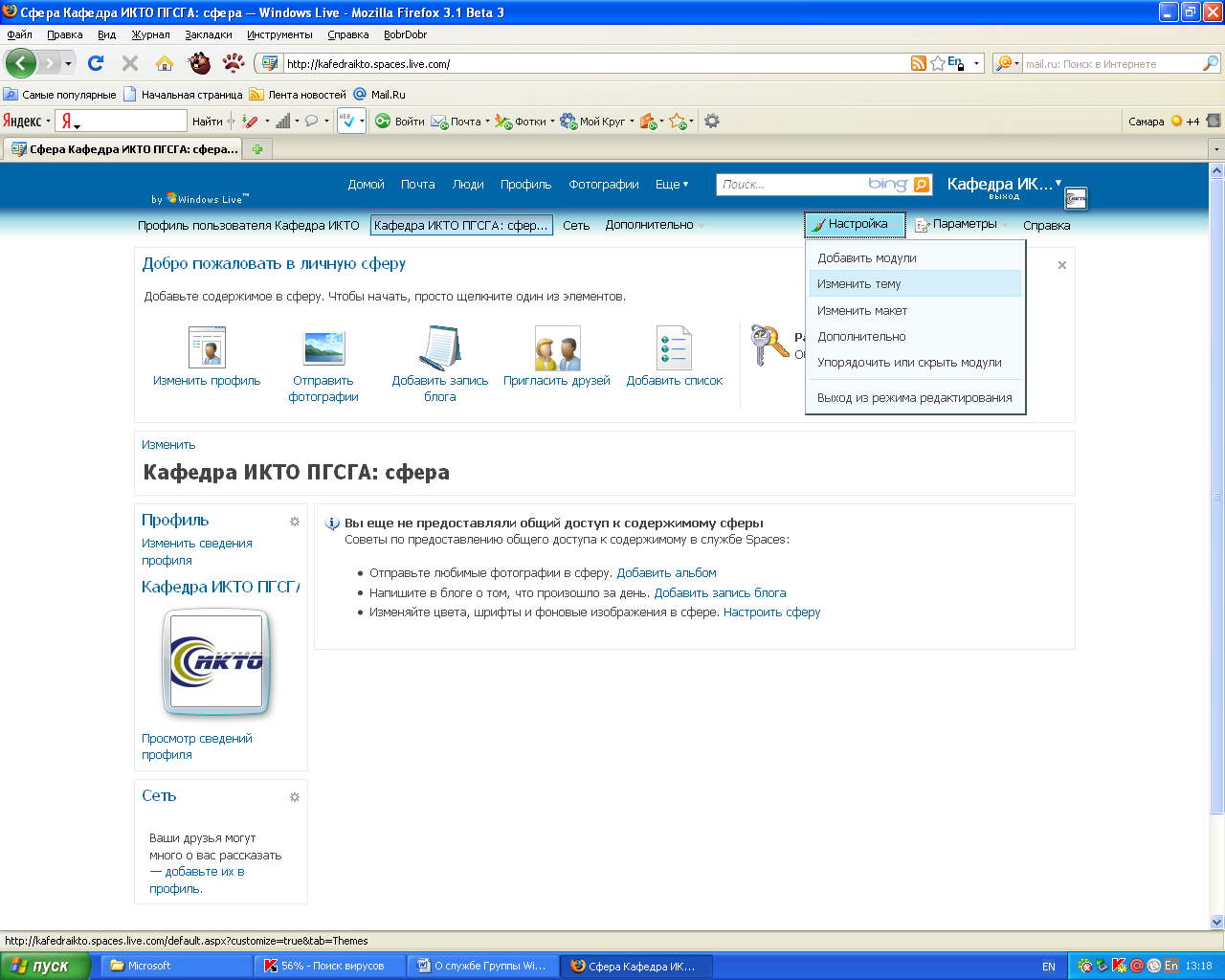1225x980 pixels.
Task: Open the mail.ru search engine selector dropdown
Action: [x=1008, y=64]
